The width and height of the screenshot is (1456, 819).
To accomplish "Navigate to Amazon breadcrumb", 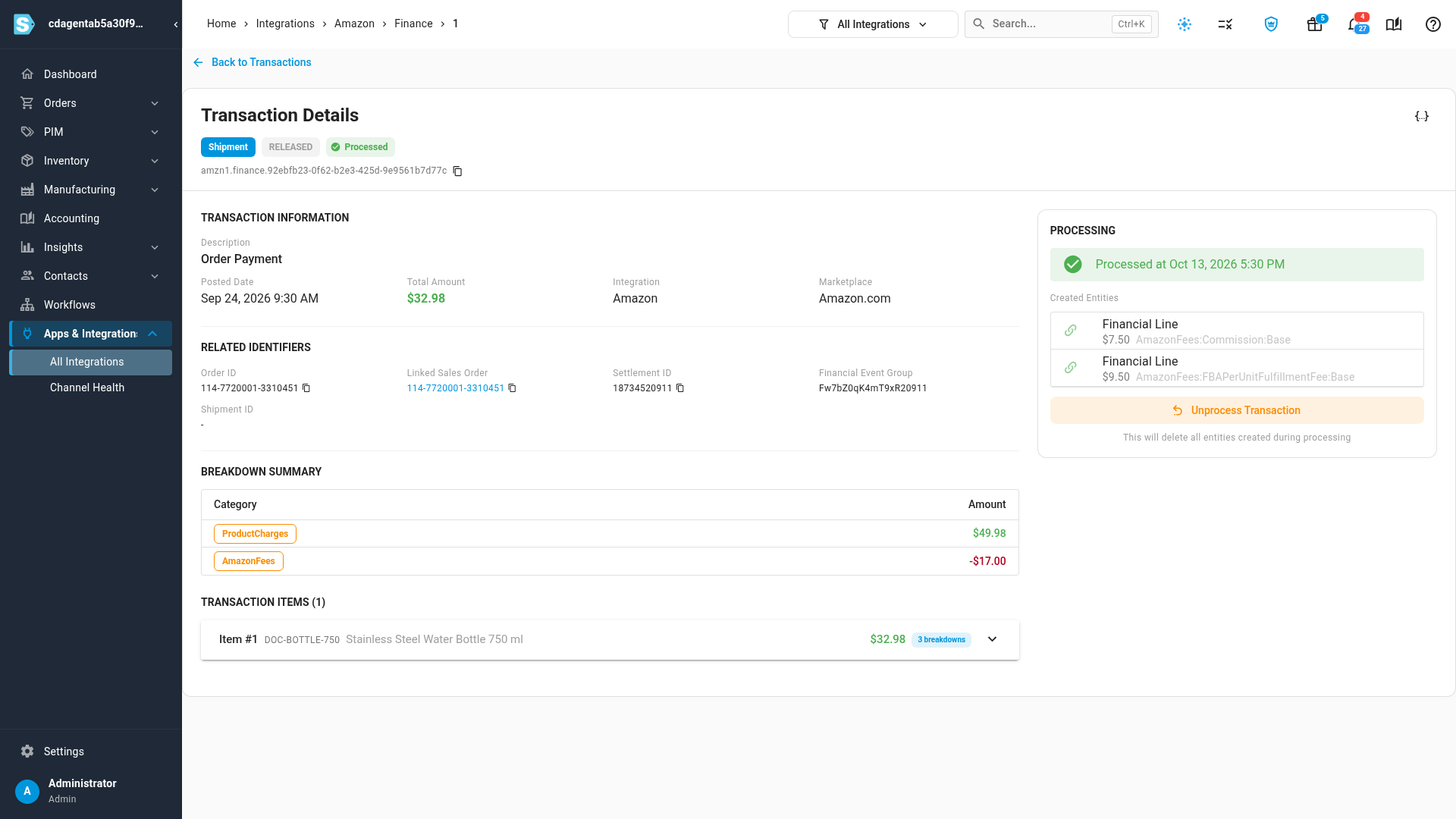I will tap(354, 24).
